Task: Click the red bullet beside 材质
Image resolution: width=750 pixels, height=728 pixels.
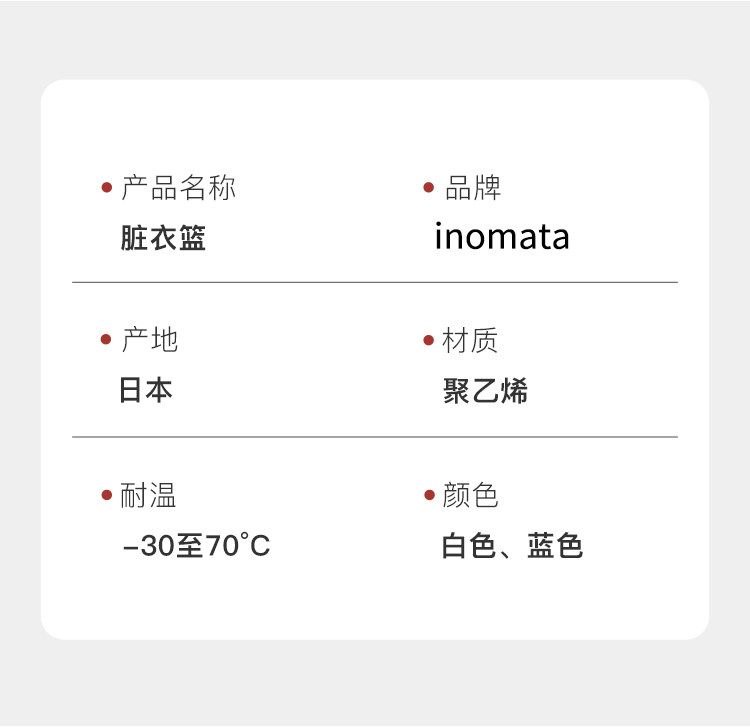Action: [x=429, y=341]
